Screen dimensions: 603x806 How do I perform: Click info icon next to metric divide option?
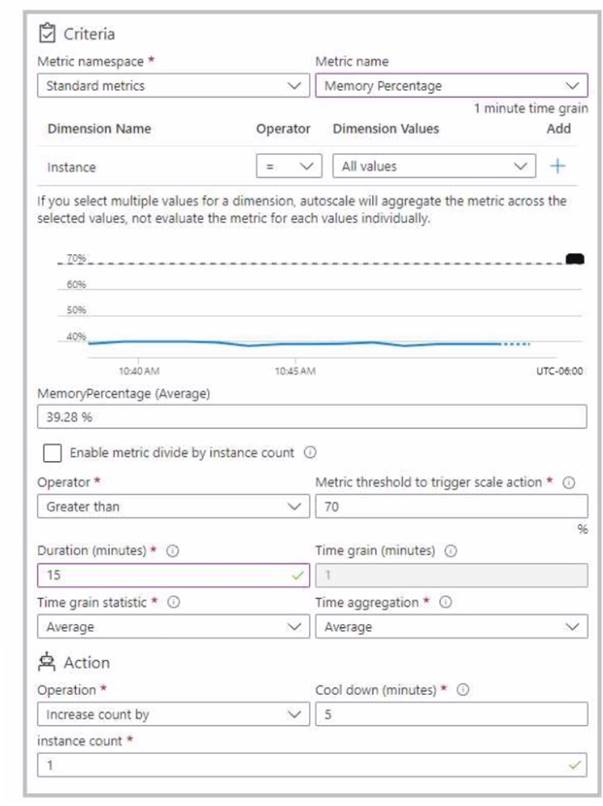pos(310,452)
